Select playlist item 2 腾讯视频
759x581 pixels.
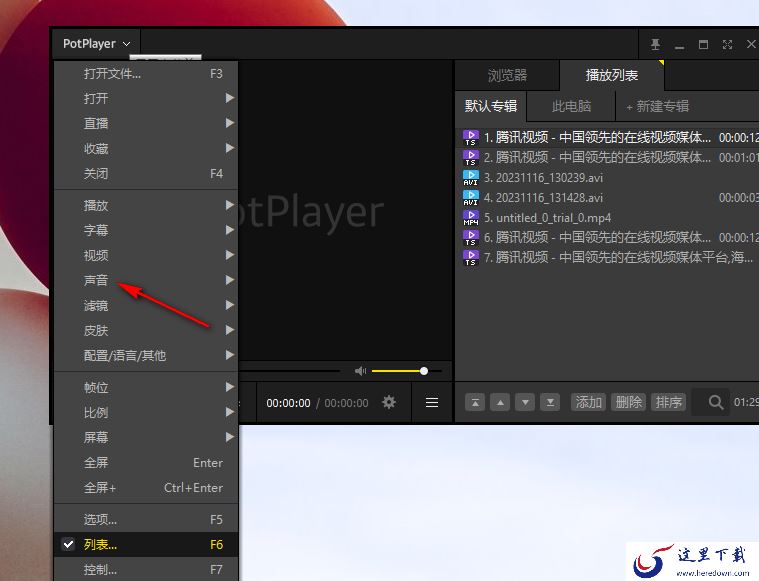[x=607, y=157]
